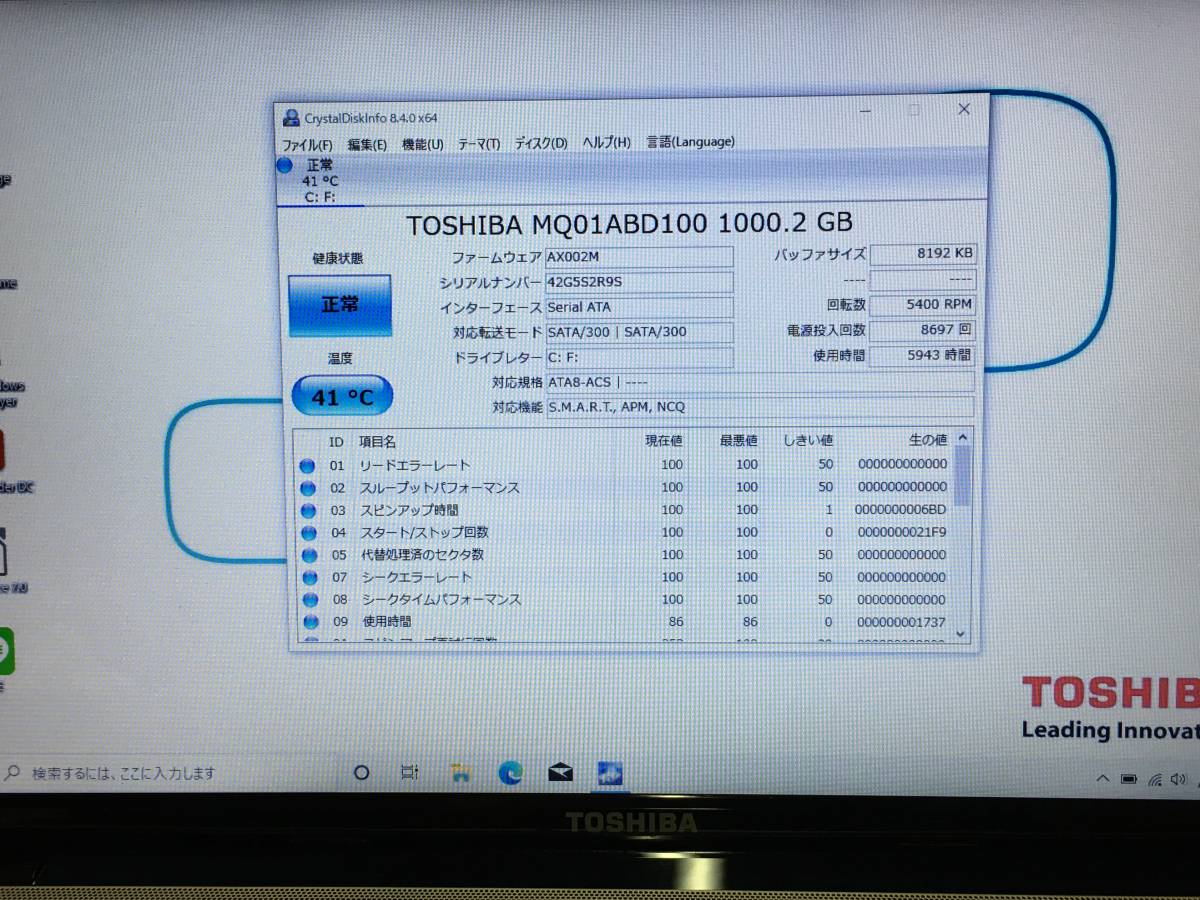Click the しきい値 column header
This screenshot has width=1200, height=900.
tap(809, 440)
